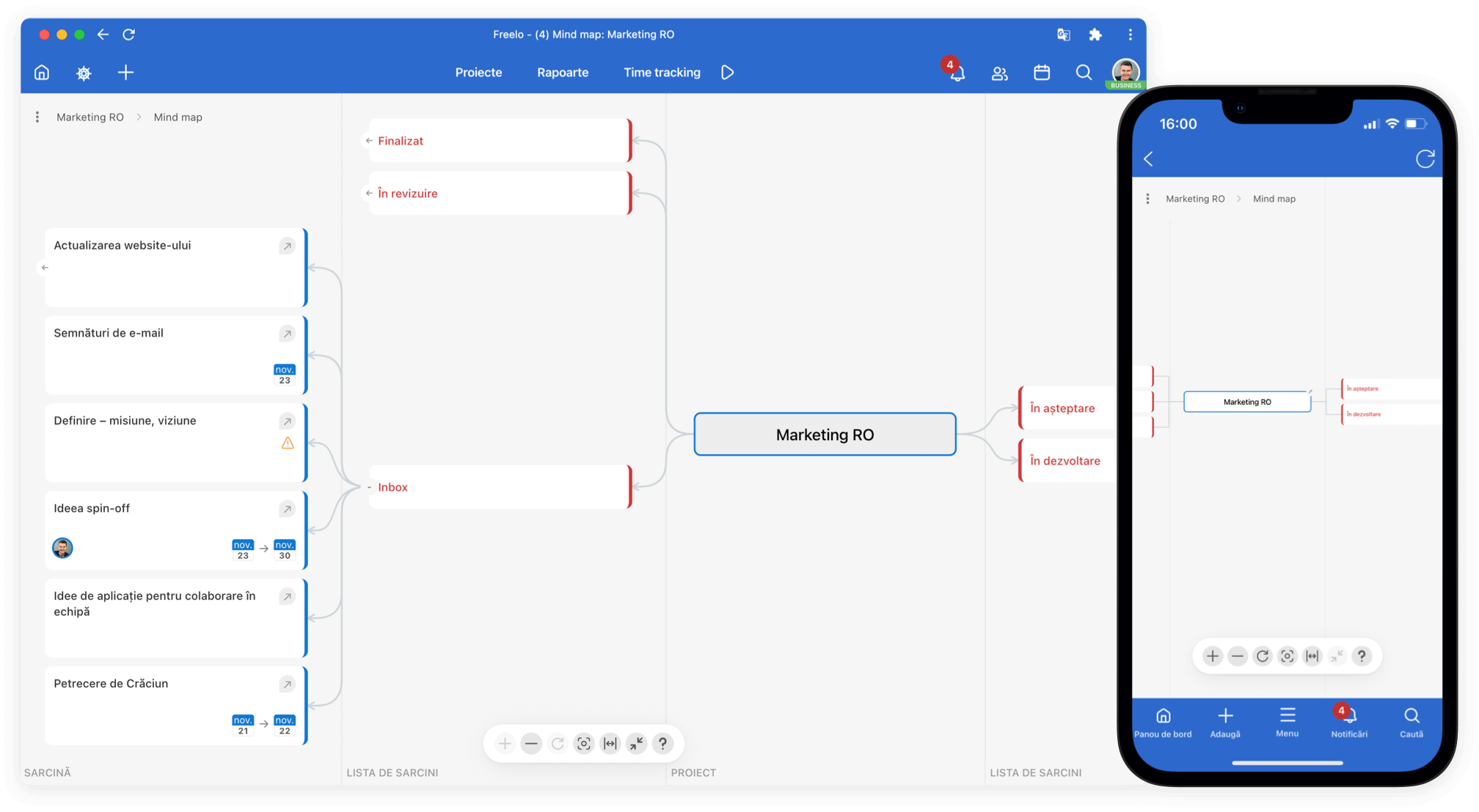Open search magnifier in top bar
The width and height of the screenshot is (1479, 812).
[1083, 73]
